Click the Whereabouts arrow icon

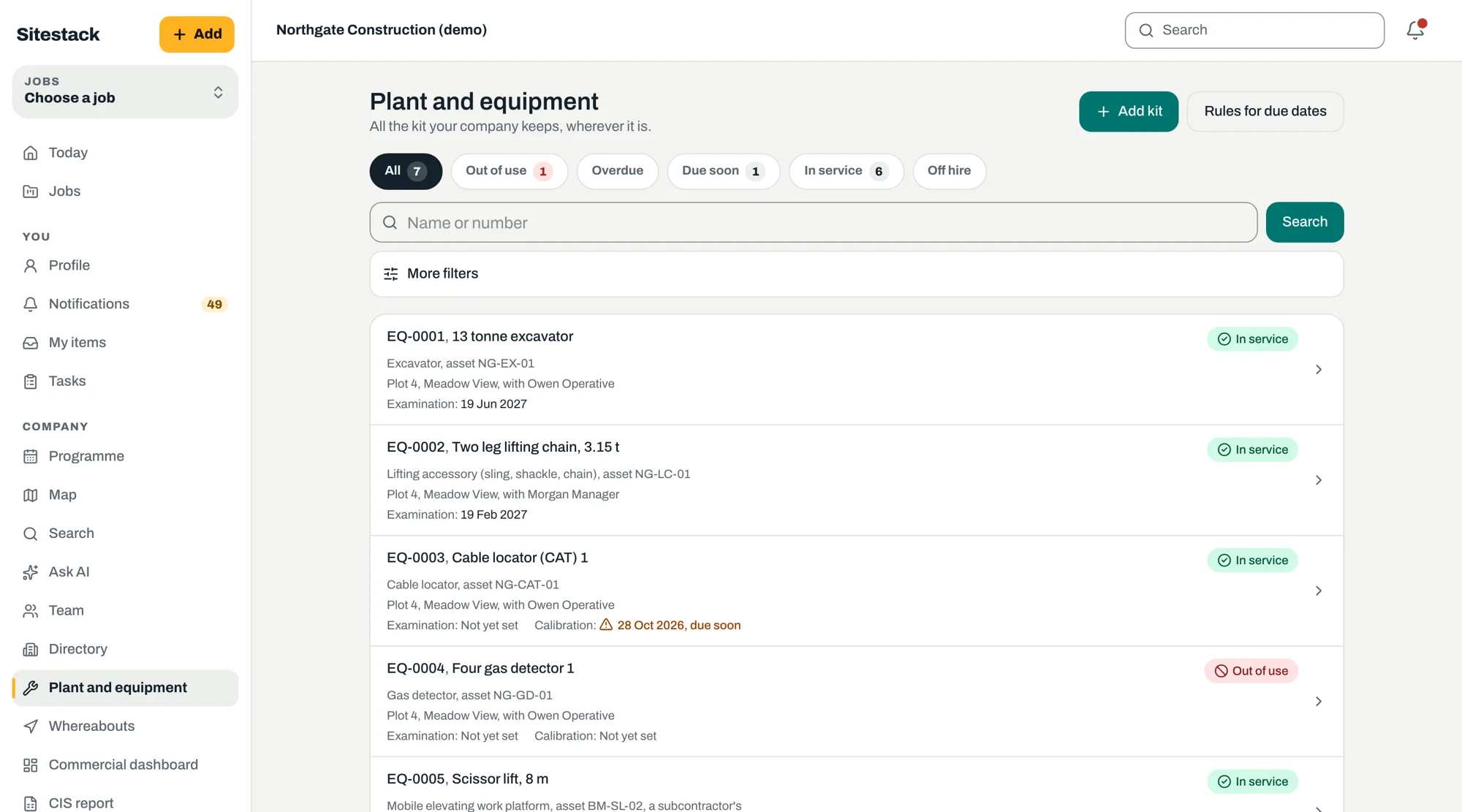point(30,726)
